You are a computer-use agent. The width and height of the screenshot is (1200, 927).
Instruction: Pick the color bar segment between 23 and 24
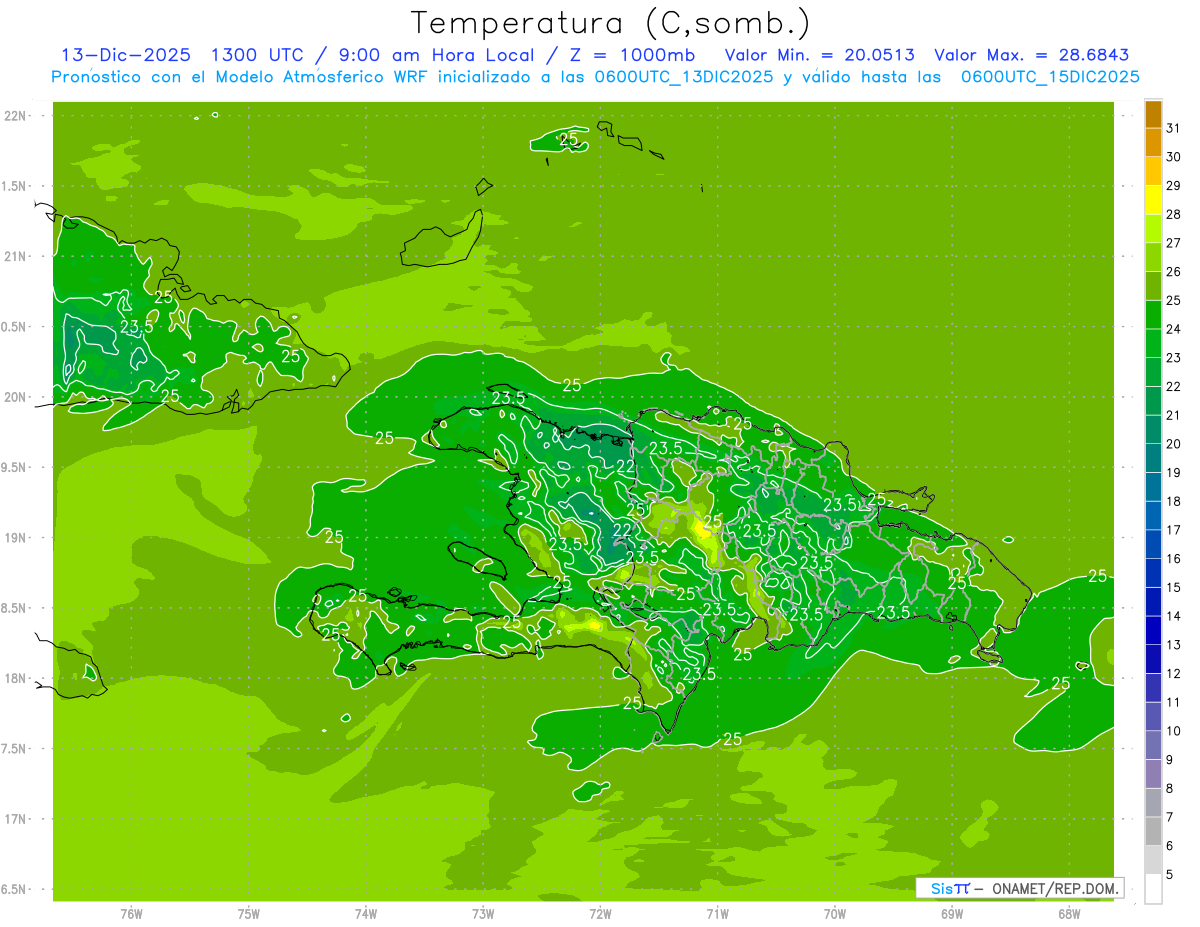(1153, 344)
